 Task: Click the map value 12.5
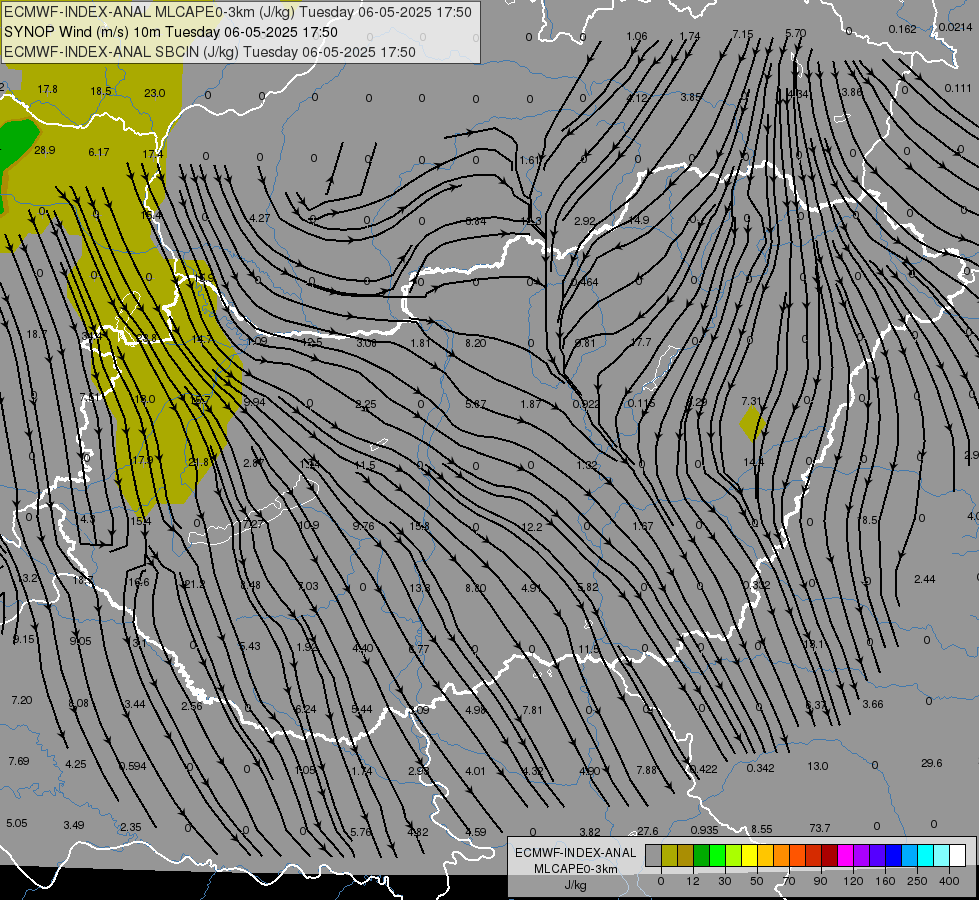[x=312, y=342]
